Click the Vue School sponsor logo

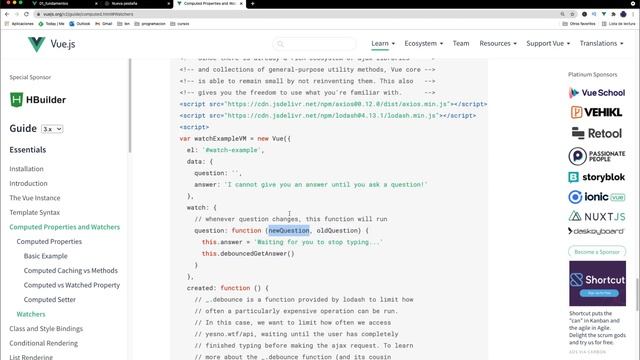coord(597,93)
